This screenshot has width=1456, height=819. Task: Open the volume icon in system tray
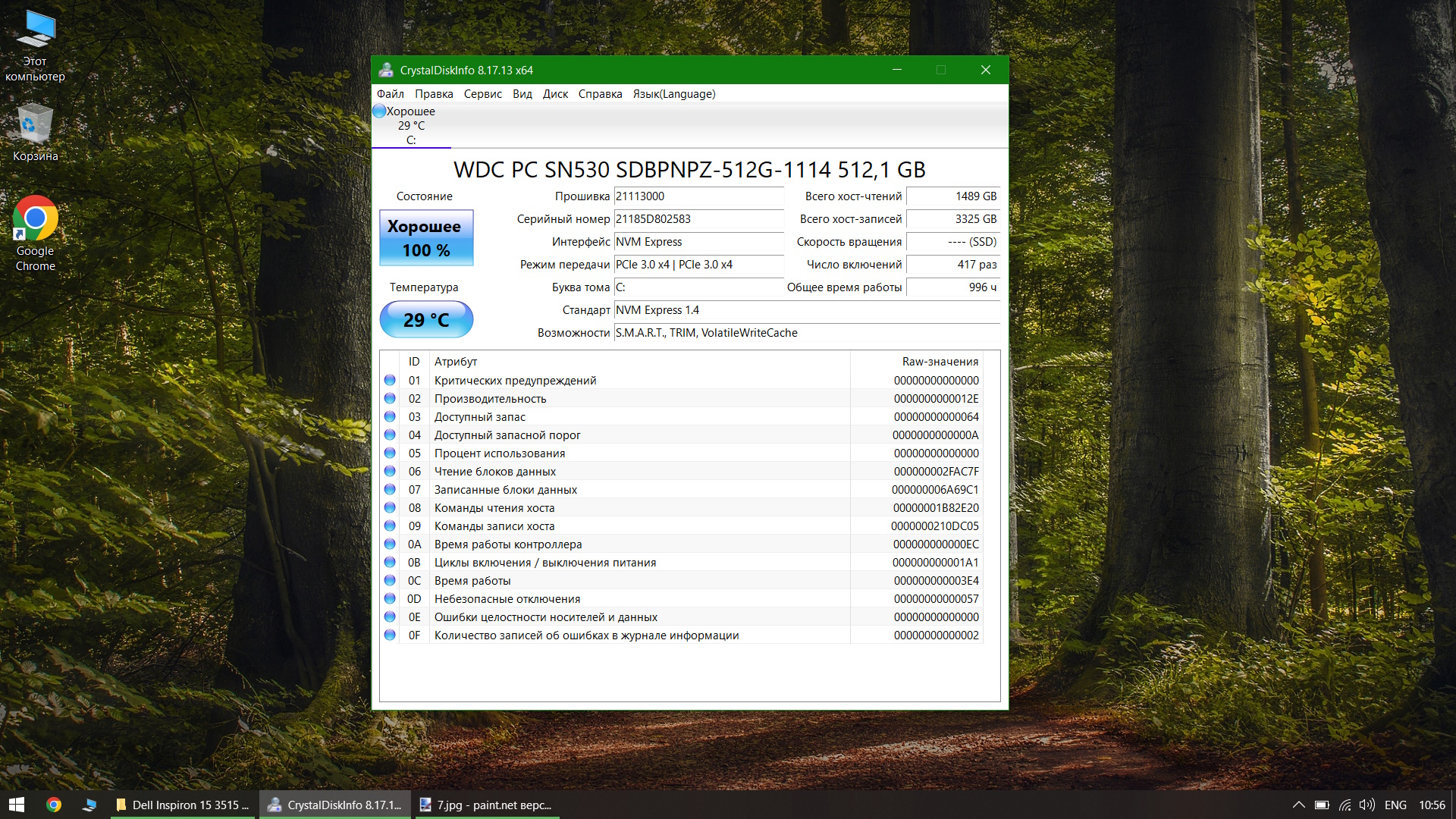(1367, 805)
